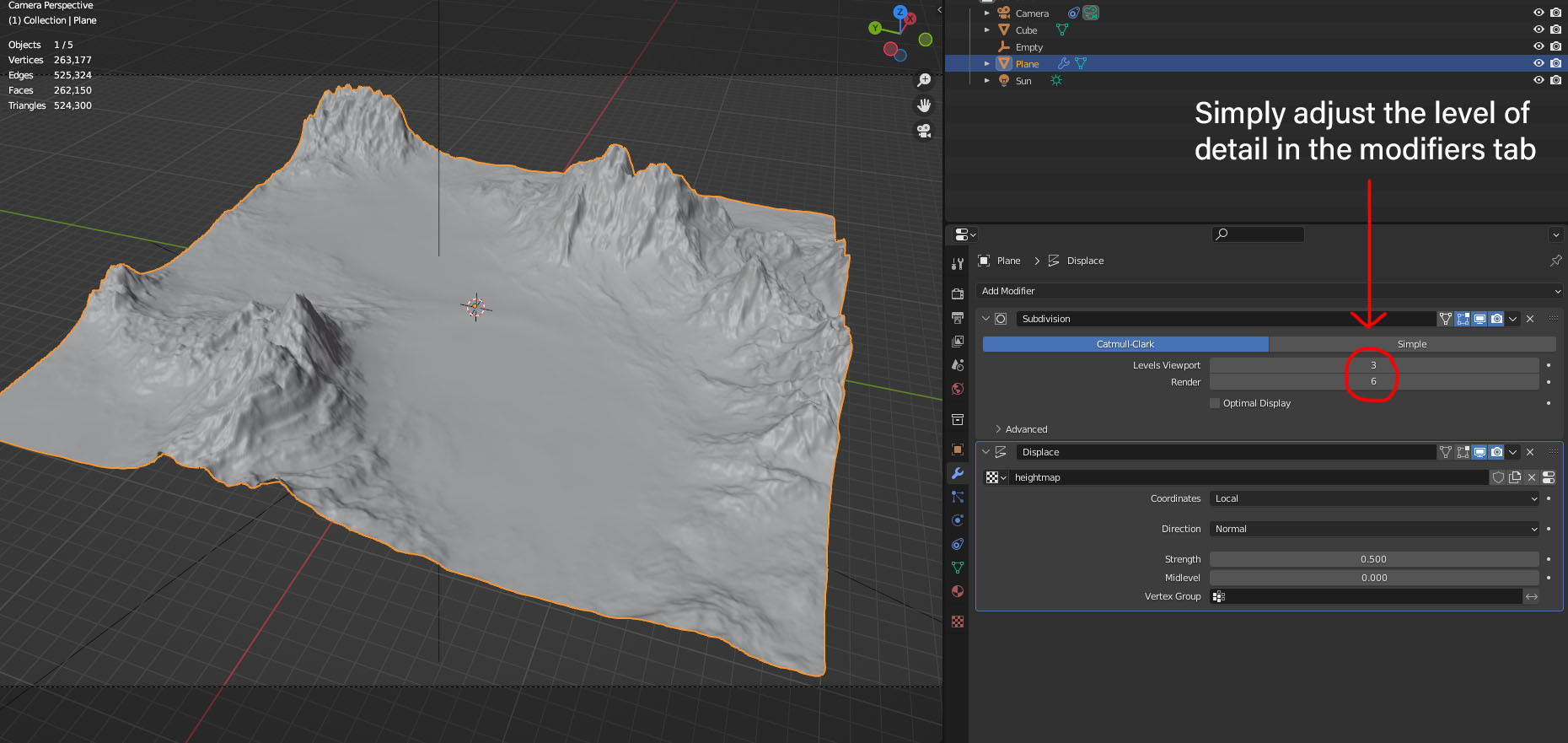Click the viewport zoom magnifier icon
The image size is (1568, 743).
(924, 80)
